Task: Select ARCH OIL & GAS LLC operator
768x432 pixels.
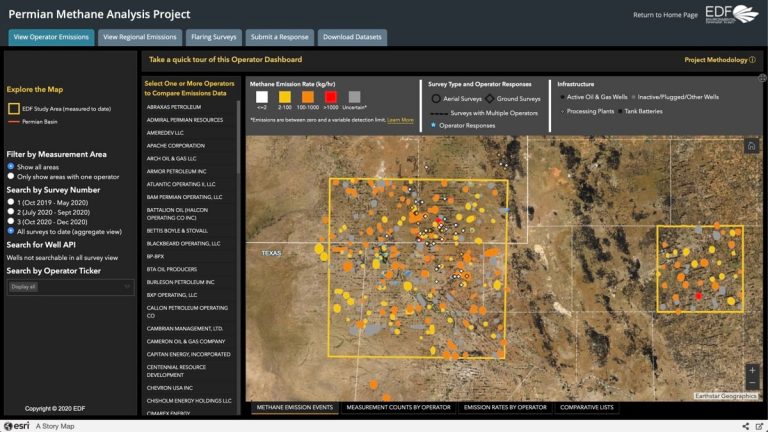Action: click(171, 159)
